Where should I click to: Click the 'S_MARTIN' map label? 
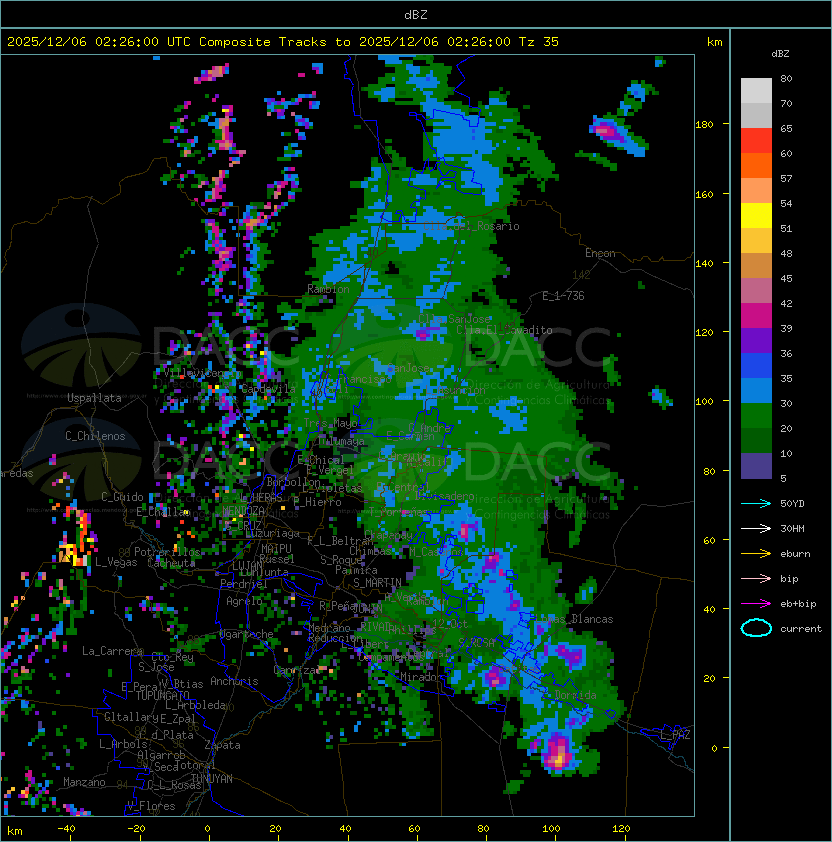click(x=377, y=583)
